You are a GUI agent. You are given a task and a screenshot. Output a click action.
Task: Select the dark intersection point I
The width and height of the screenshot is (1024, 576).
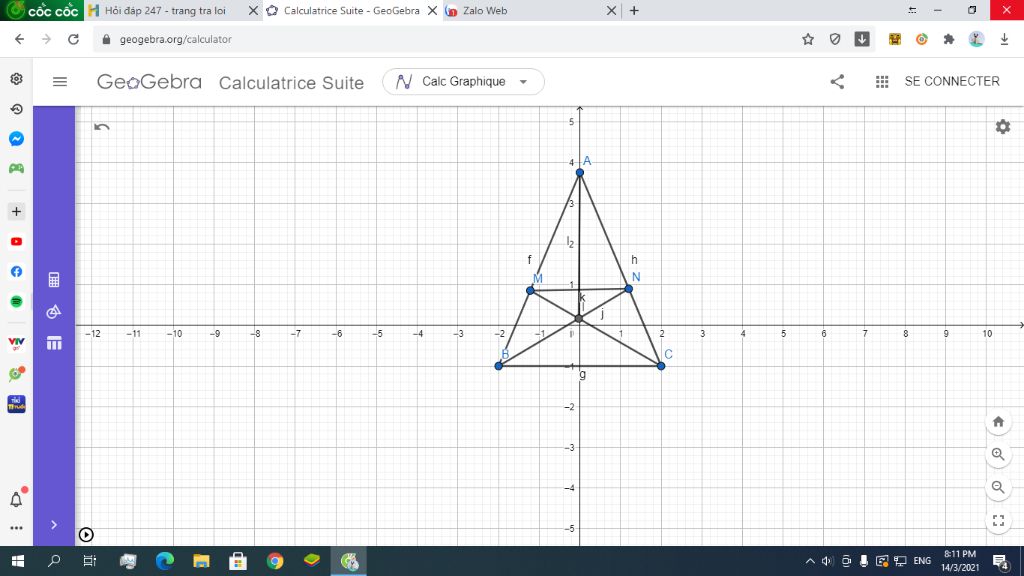pyautogui.click(x=579, y=319)
